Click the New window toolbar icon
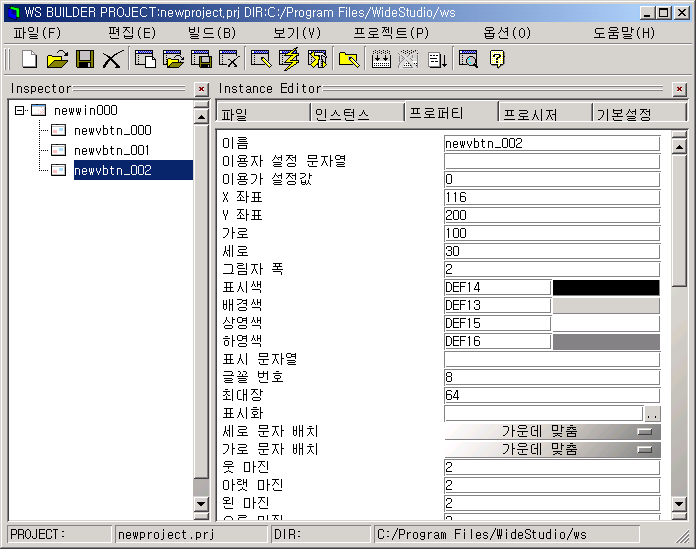The image size is (696, 549). click(x=145, y=59)
